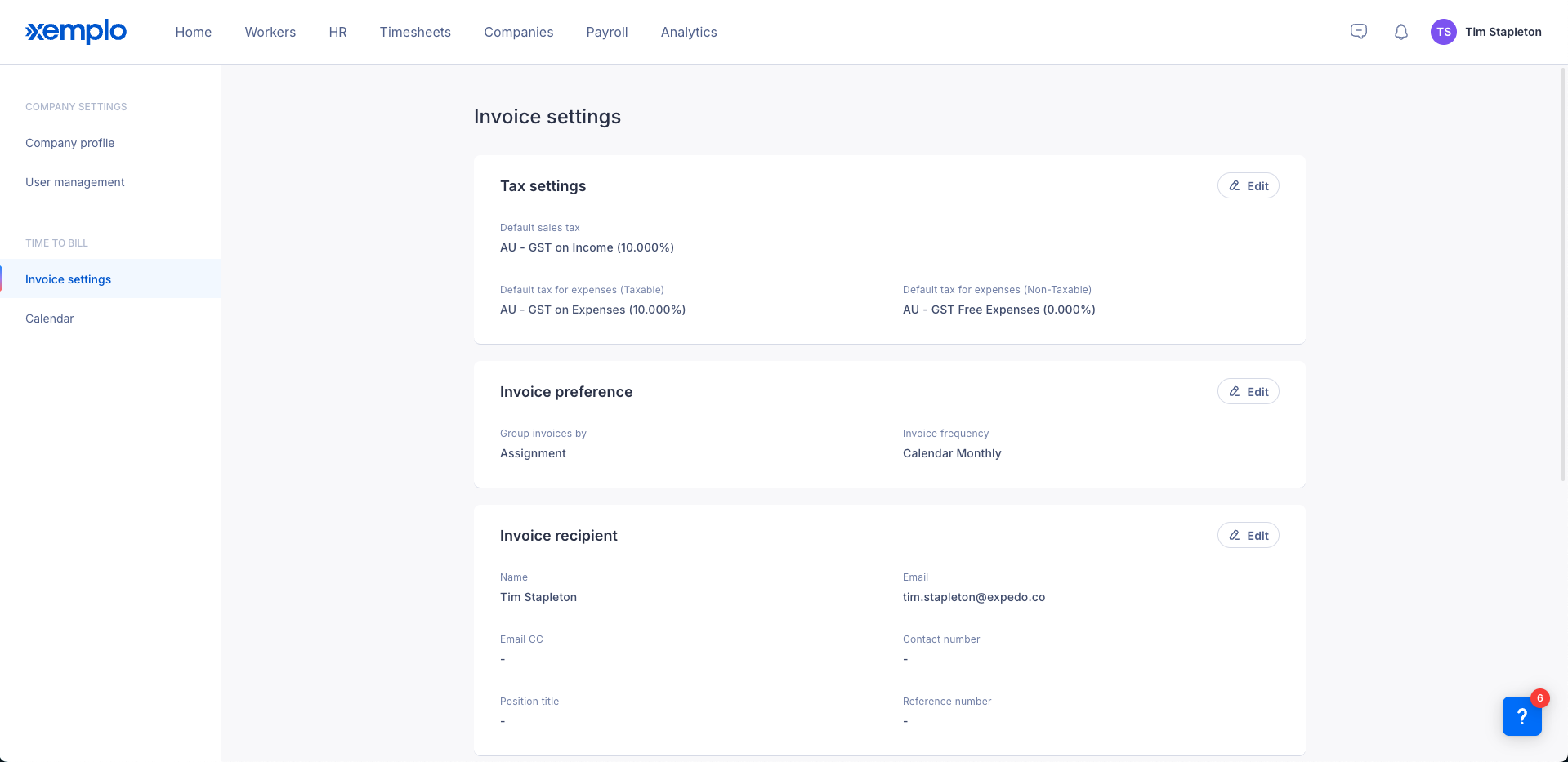Open the Workers menu

[x=270, y=32]
